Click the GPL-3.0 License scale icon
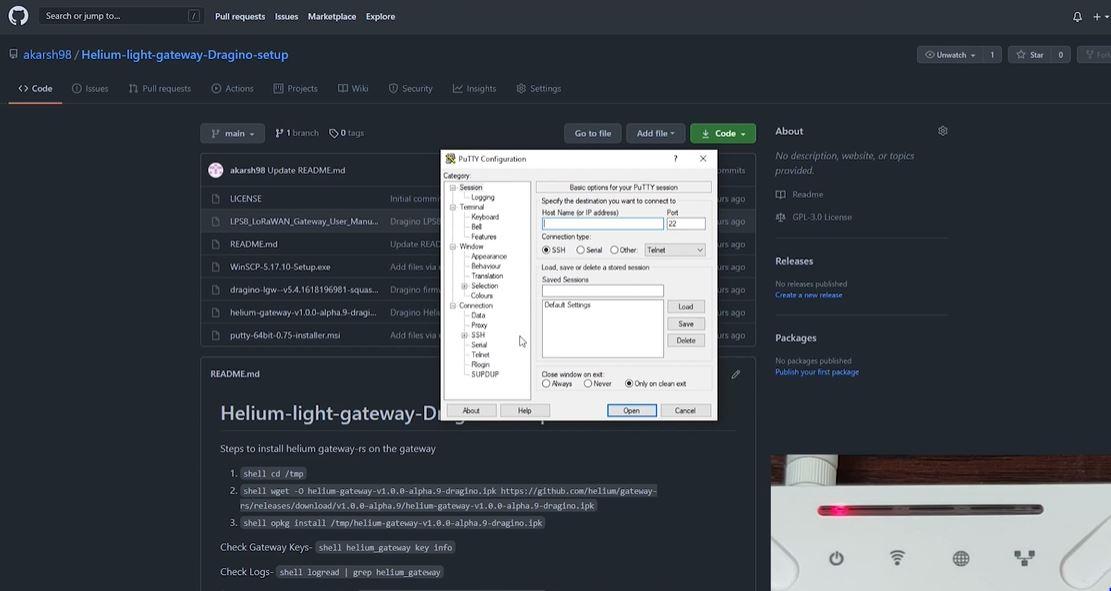The height and width of the screenshot is (591, 1111). pos(781,217)
